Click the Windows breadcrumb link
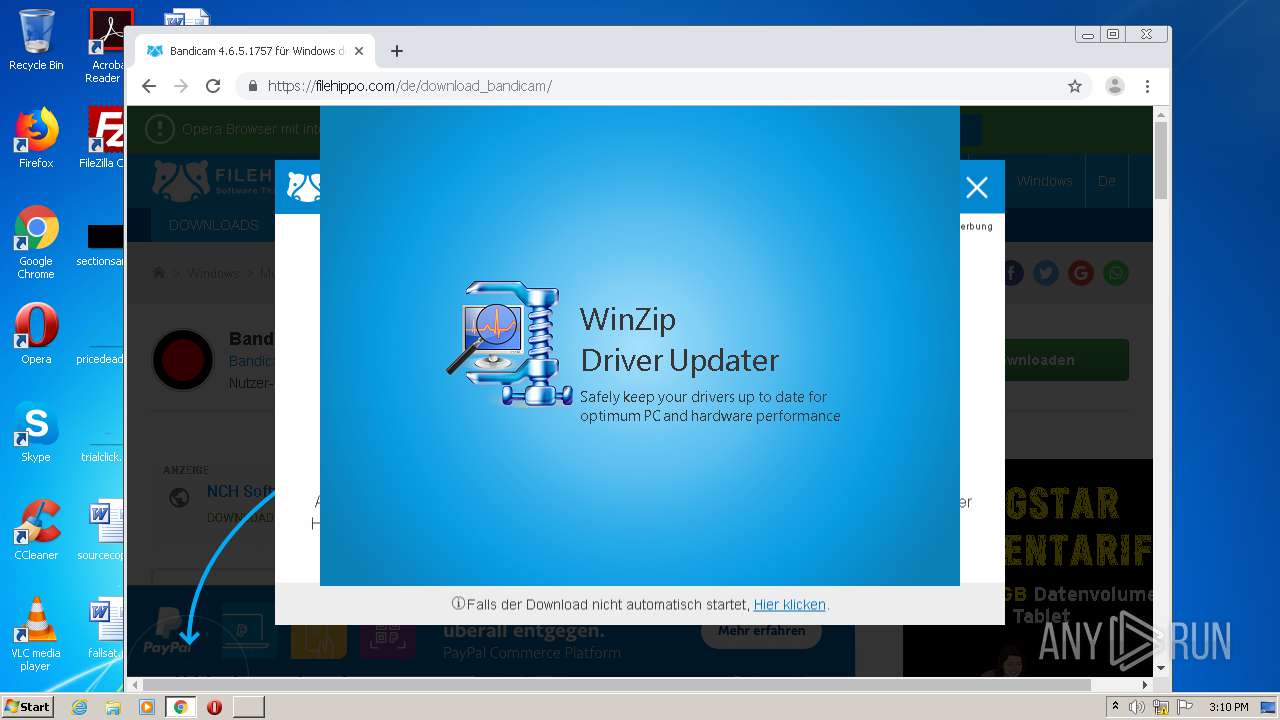The height and width of the screenshot is (720, 1280). click(x=213, y=273)
